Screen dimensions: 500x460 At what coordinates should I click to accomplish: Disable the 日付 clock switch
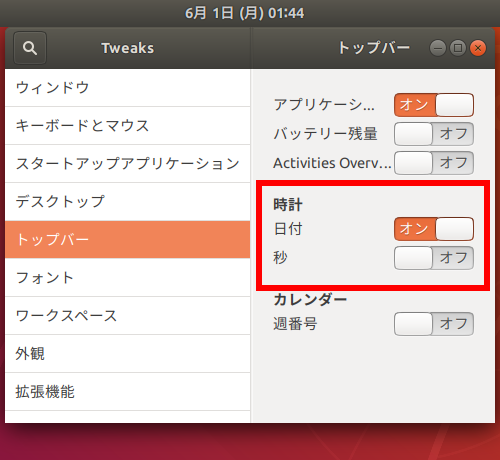click(434, 229)
